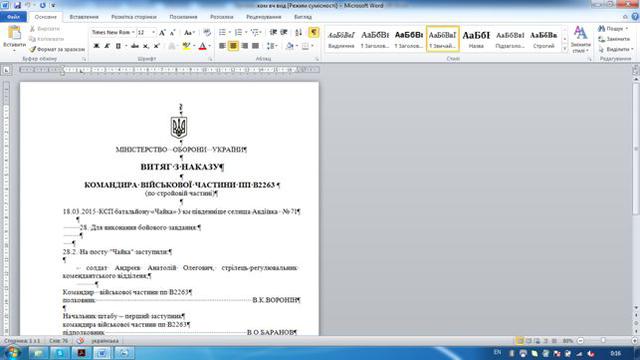Click the Increase Indent icon
The image size is (640, 360).
(284, 32)
